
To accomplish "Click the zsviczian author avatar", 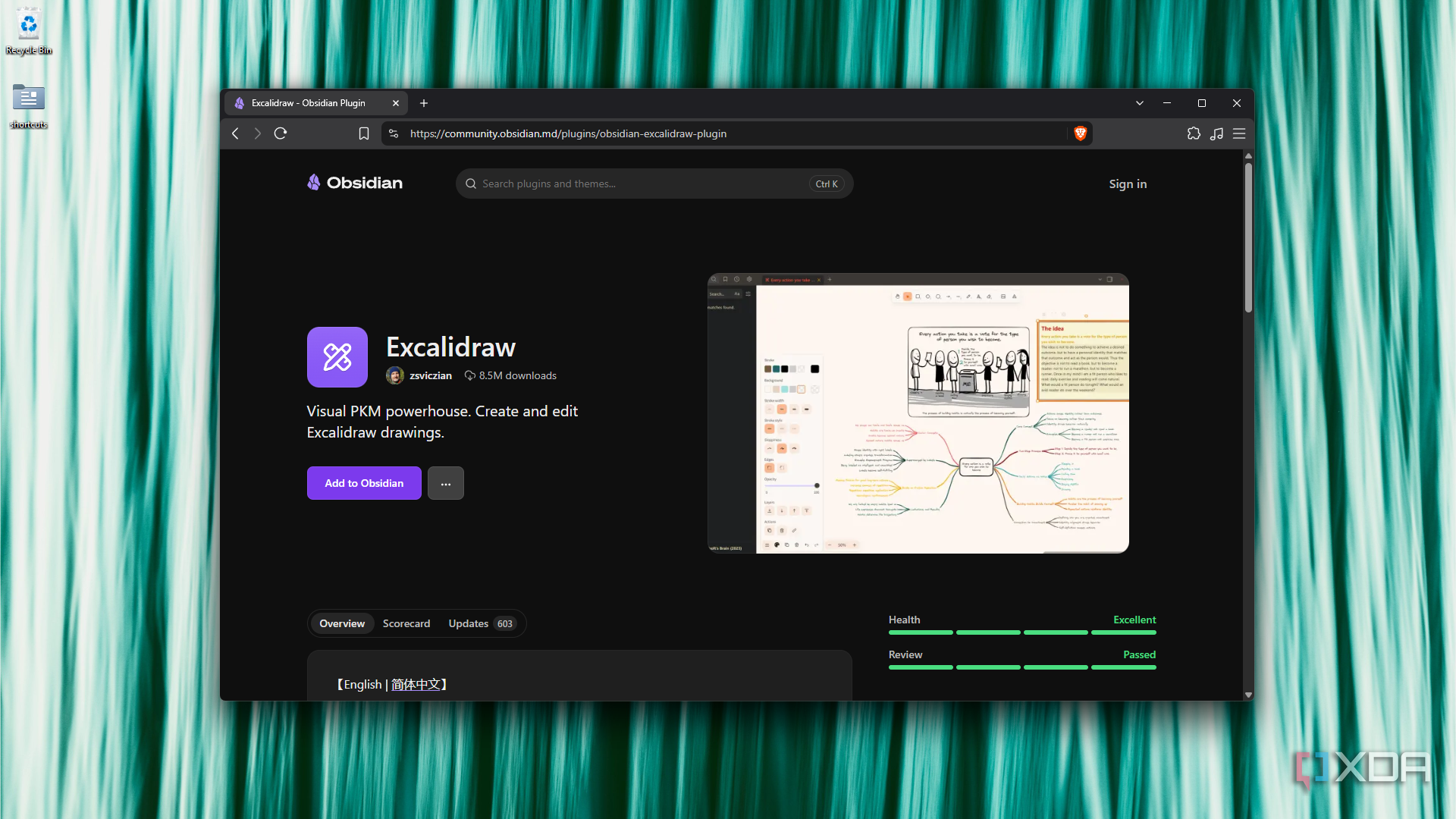I will pyautogui.click(x=395, y=375).
